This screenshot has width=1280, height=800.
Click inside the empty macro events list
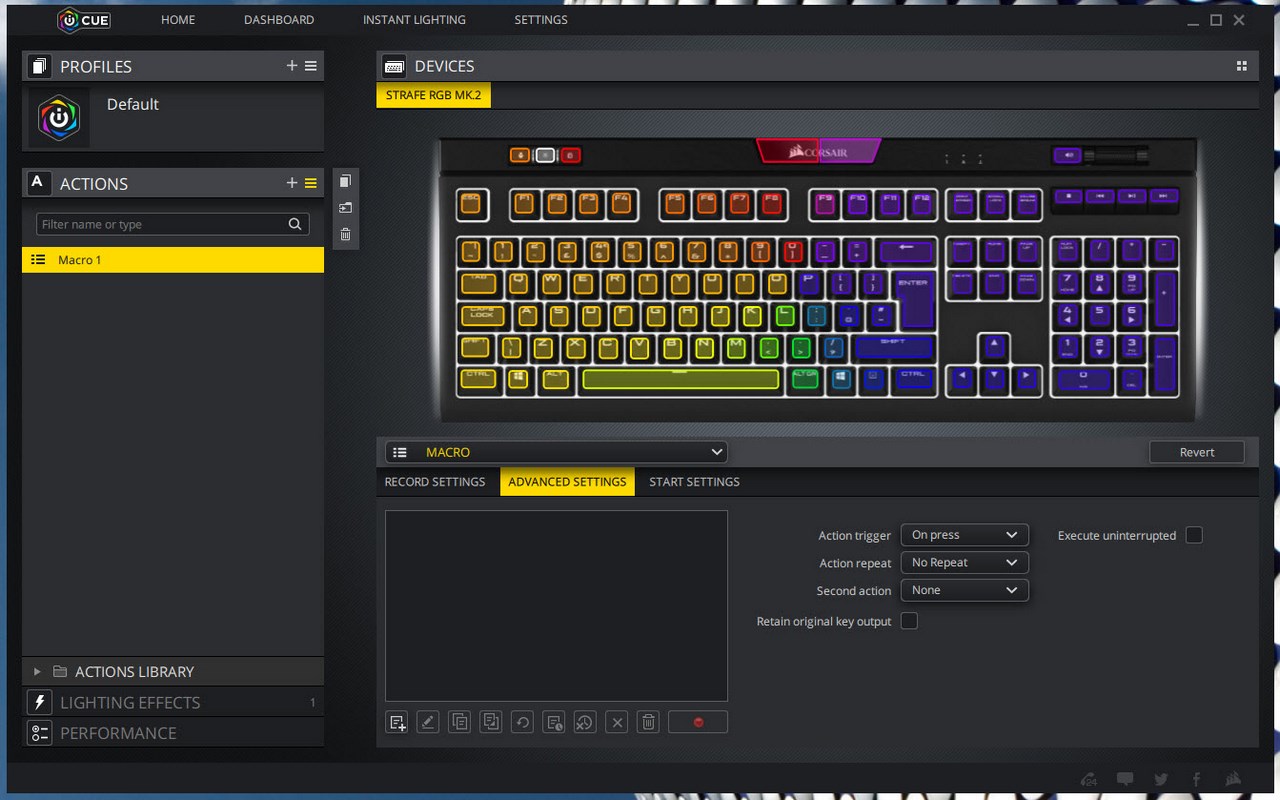(x=556, y=606)
